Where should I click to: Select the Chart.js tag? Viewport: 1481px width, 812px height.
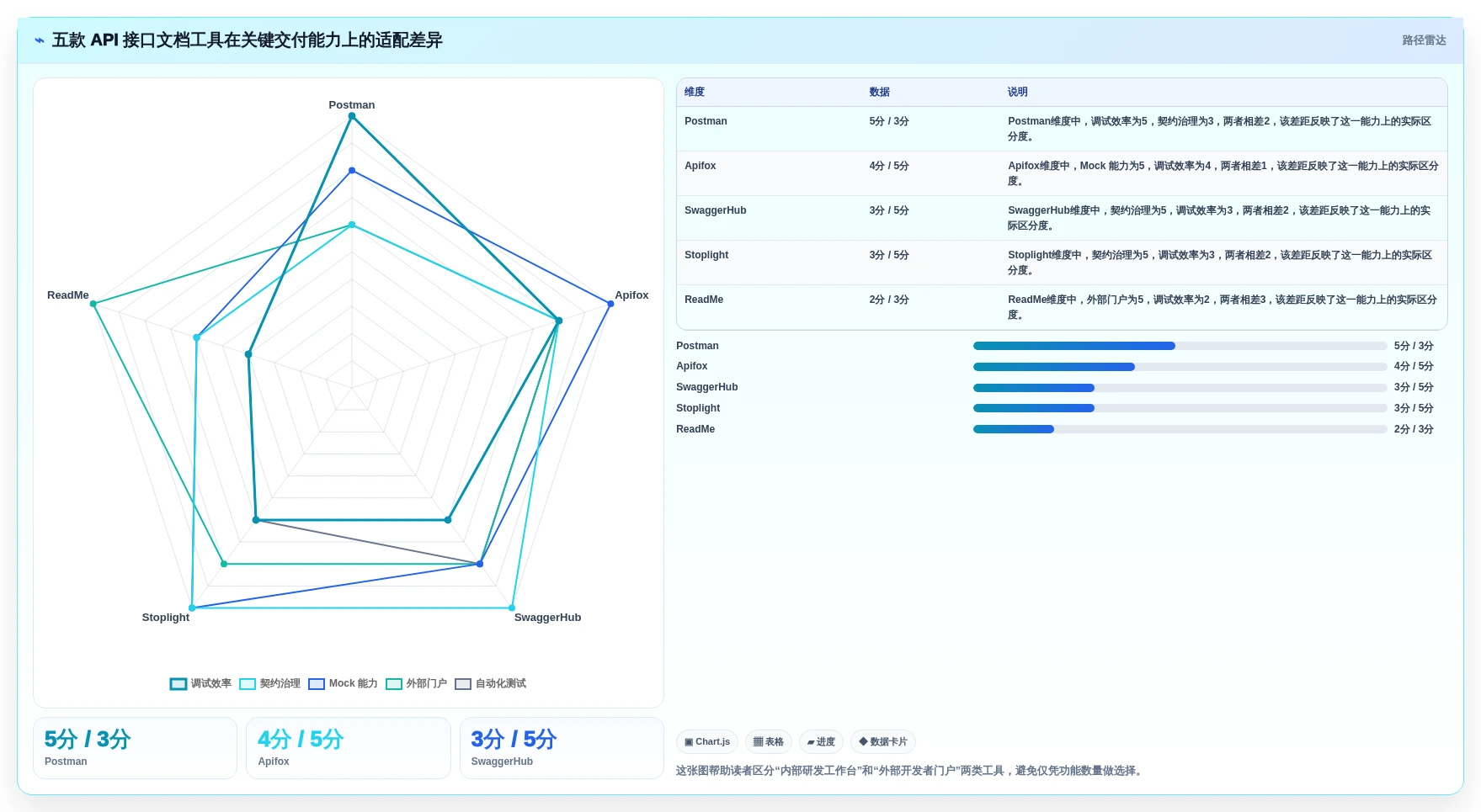tap(707, 741)
